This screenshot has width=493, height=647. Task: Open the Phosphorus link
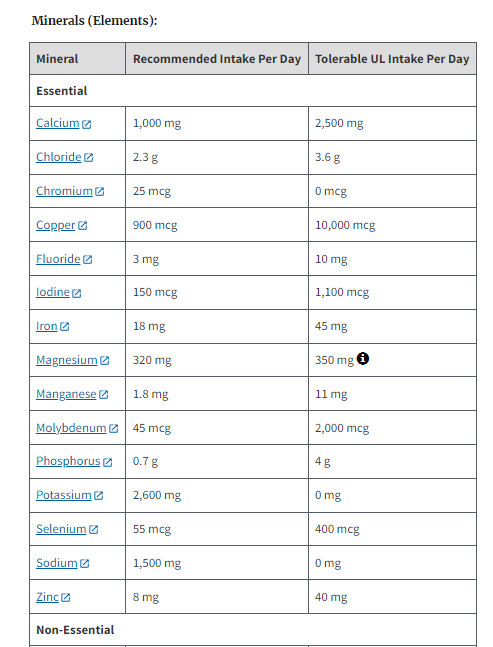tap(68, 461)
